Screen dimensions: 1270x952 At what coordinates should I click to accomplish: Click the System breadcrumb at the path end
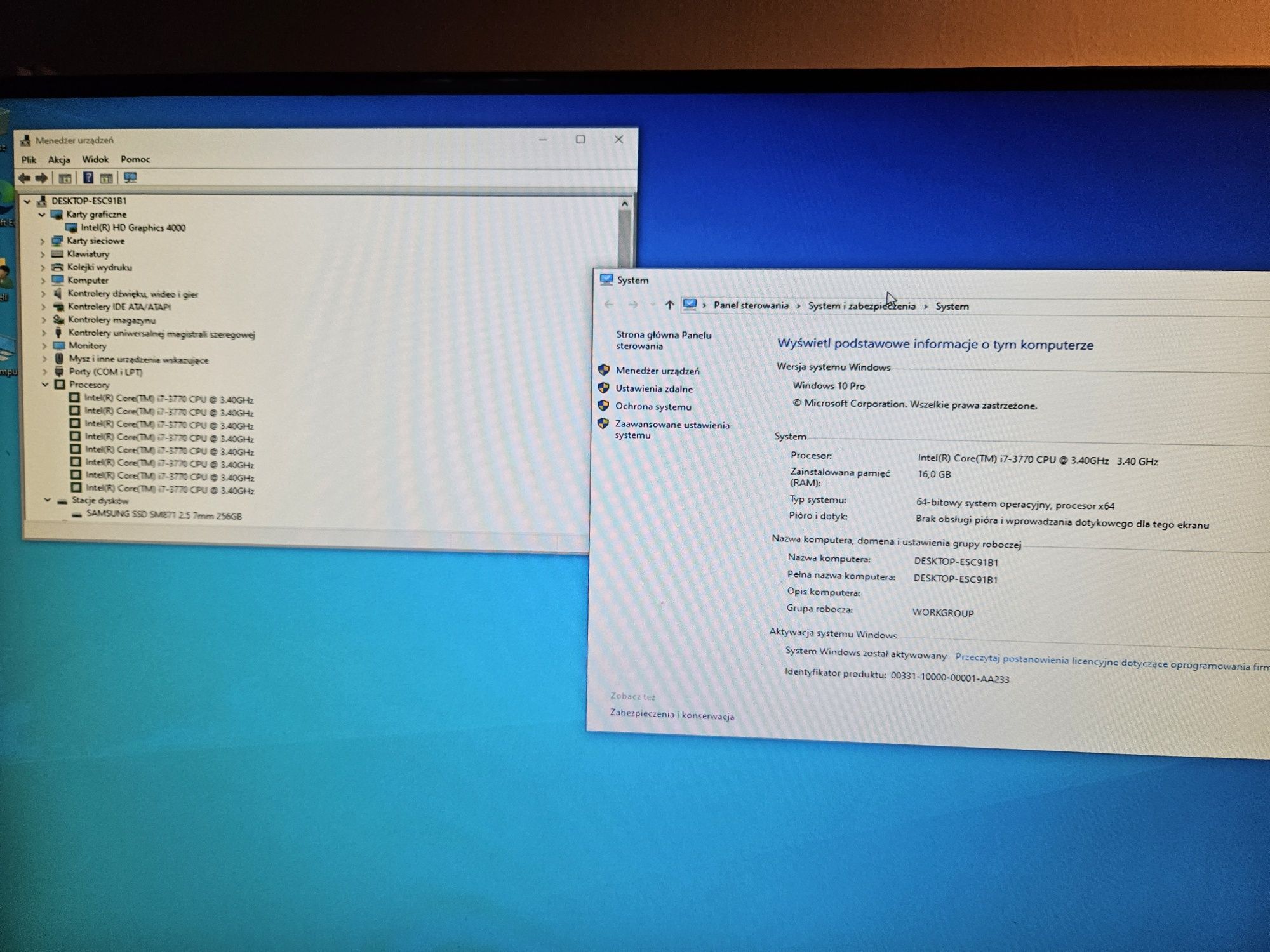(952, 307)
